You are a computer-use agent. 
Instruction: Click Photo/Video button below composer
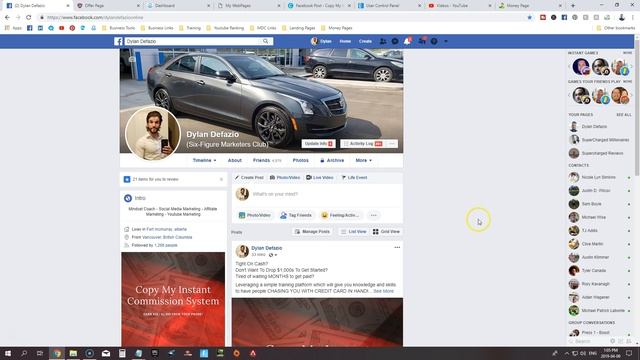point(255,215)
